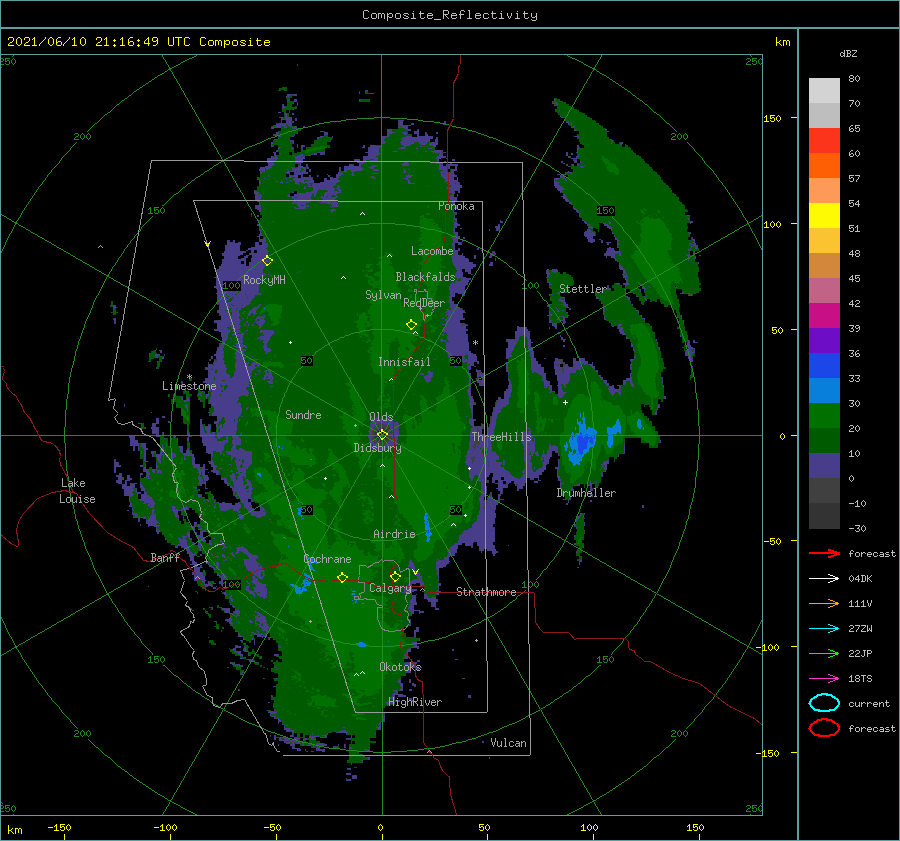This screenshot has width=900, height=841.
Task: Click the red forecast ellipse icon
Action: tap(824, 728)
